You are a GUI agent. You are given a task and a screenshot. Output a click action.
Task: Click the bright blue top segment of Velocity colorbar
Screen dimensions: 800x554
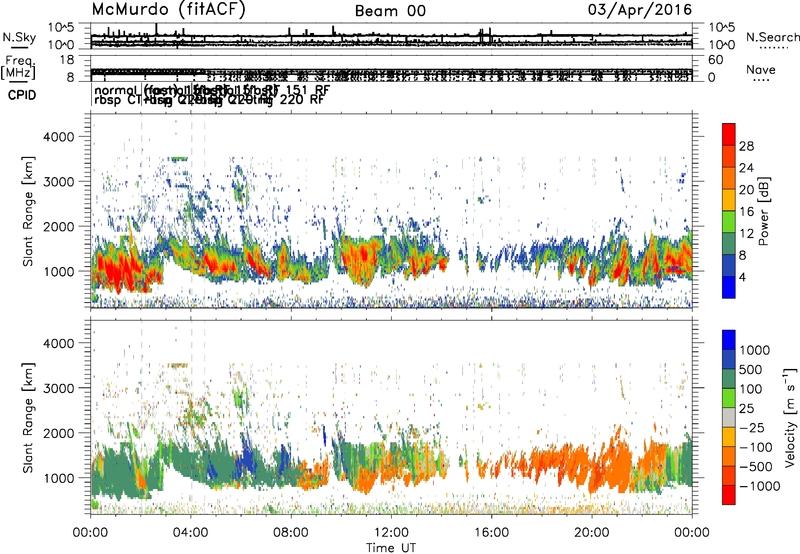click(729, 340)
